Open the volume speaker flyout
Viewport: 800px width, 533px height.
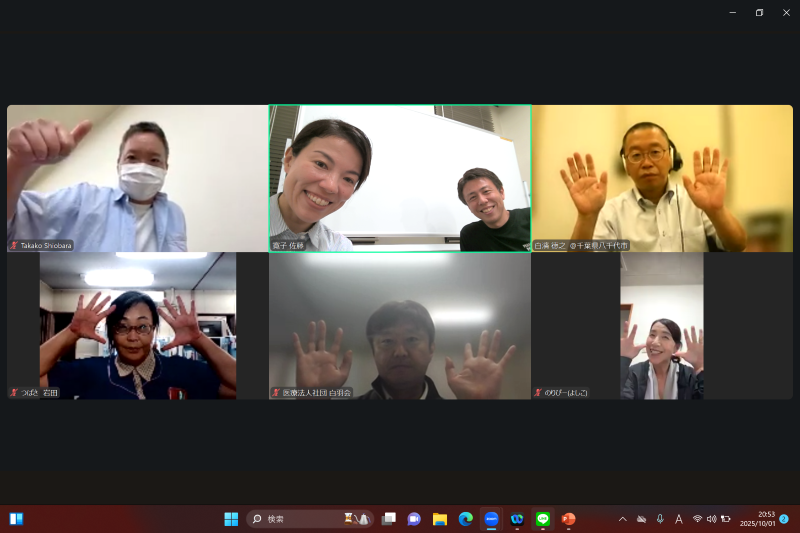(x=711, y=519)
